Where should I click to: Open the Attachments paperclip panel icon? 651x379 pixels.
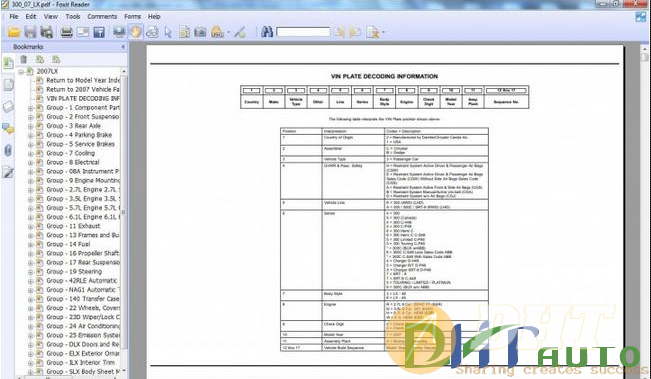[x=8, y=150]
